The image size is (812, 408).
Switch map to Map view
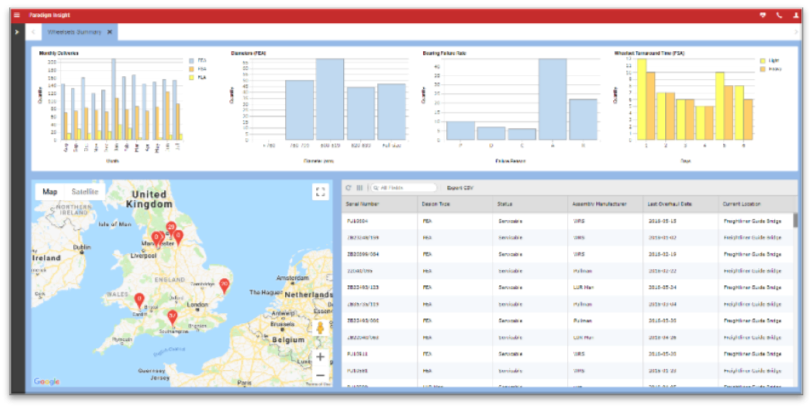(x=49, y=191)
